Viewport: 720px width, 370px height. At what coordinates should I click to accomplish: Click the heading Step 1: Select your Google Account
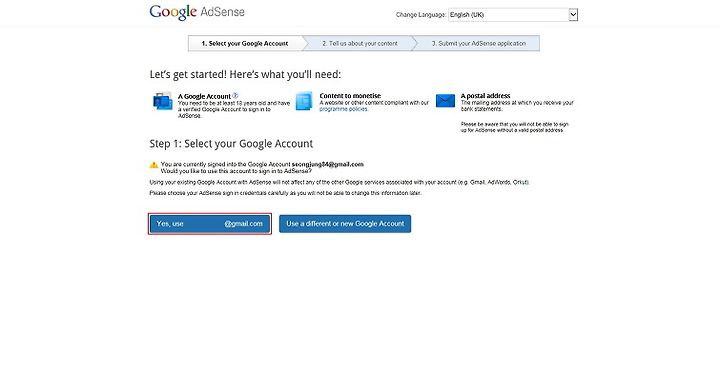coord(231,144)
